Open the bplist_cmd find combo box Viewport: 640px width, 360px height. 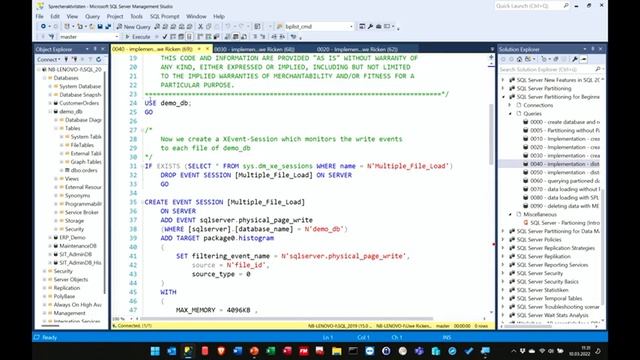[x=351, y=27]
